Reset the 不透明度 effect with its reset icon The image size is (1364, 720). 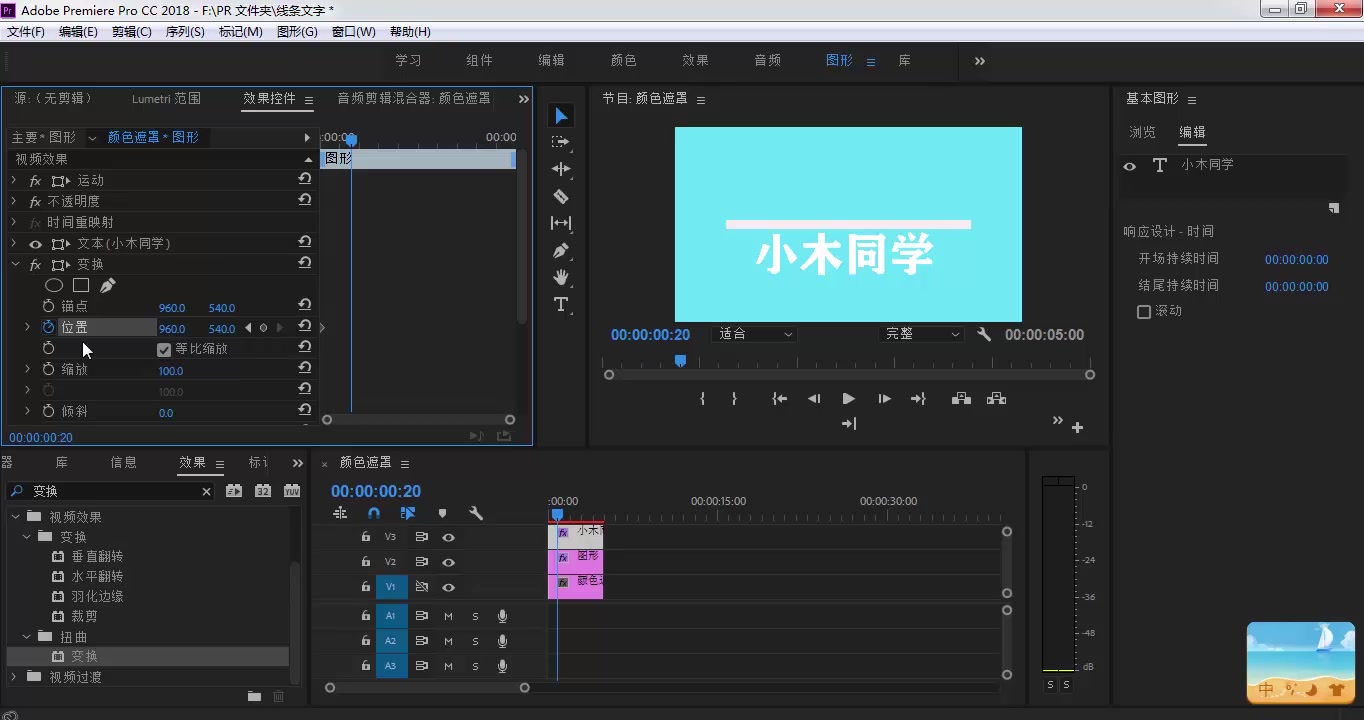click(x=305, y=200)
